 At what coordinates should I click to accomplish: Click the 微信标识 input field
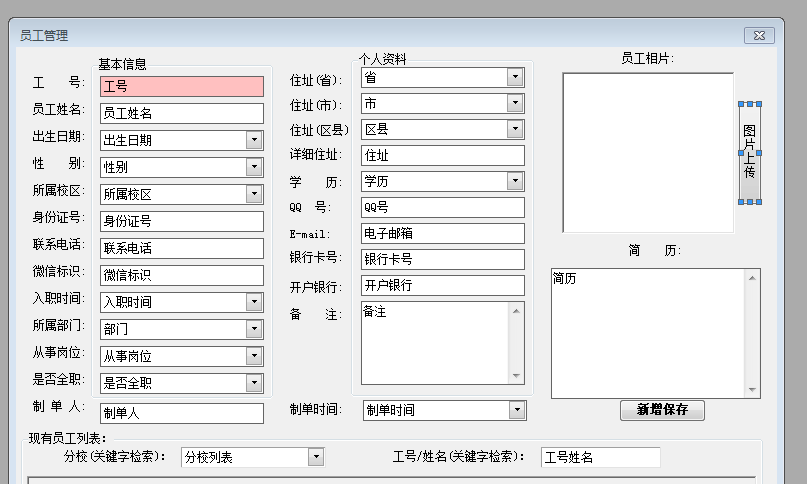182,275
